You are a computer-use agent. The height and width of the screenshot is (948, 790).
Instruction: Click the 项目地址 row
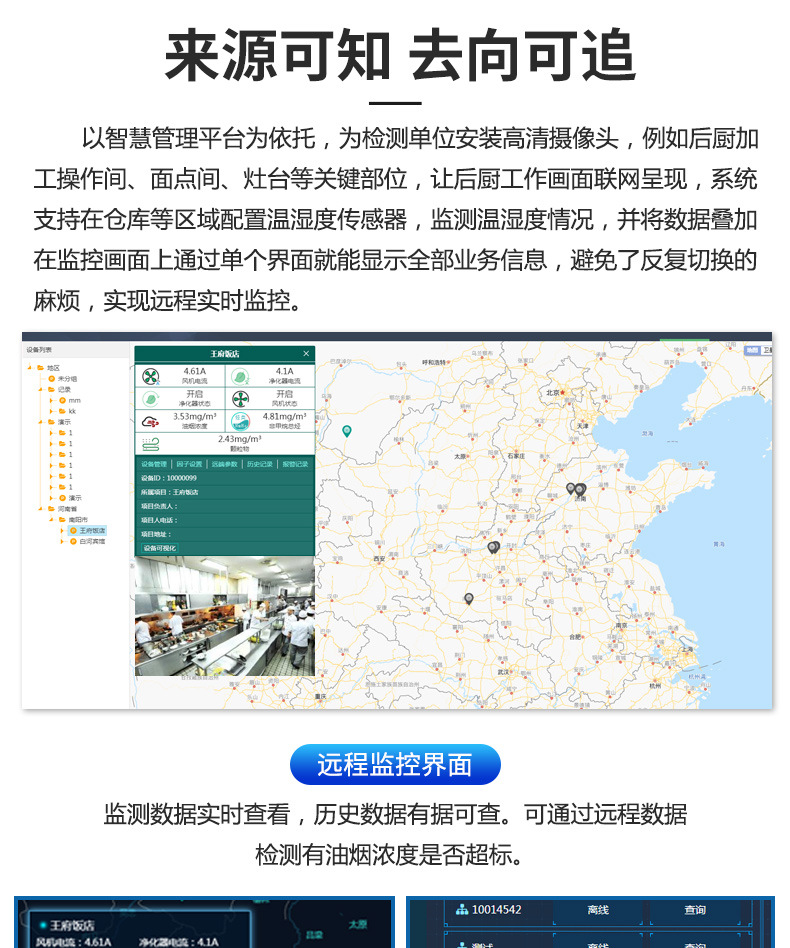[x=224, y=534]
